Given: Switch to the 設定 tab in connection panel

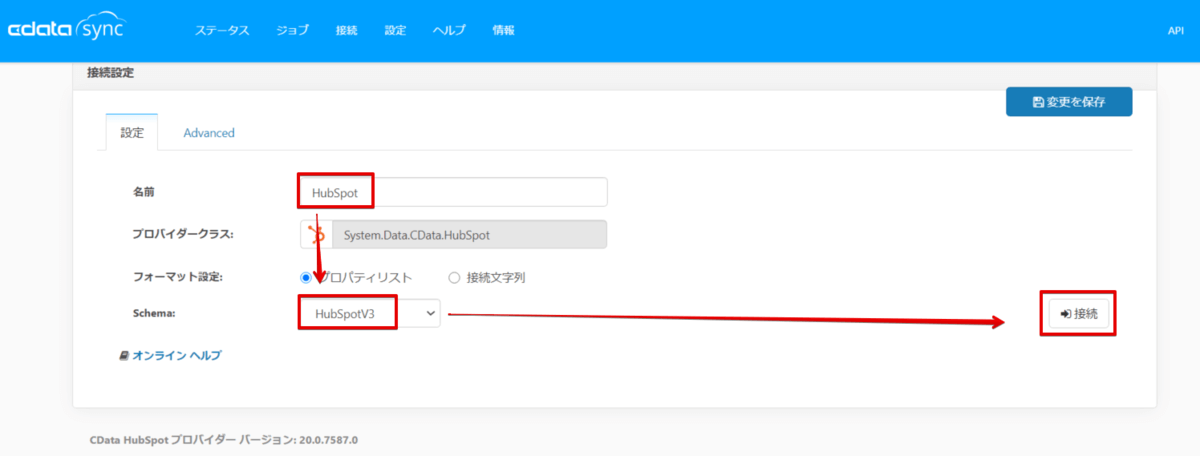Looking at the screenshot, I should (132, 132).
